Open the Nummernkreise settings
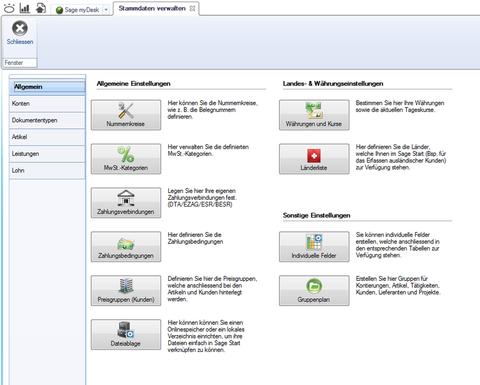Image resolution: width=480 pixels, height=385 pixels. [x=126, y=115]
